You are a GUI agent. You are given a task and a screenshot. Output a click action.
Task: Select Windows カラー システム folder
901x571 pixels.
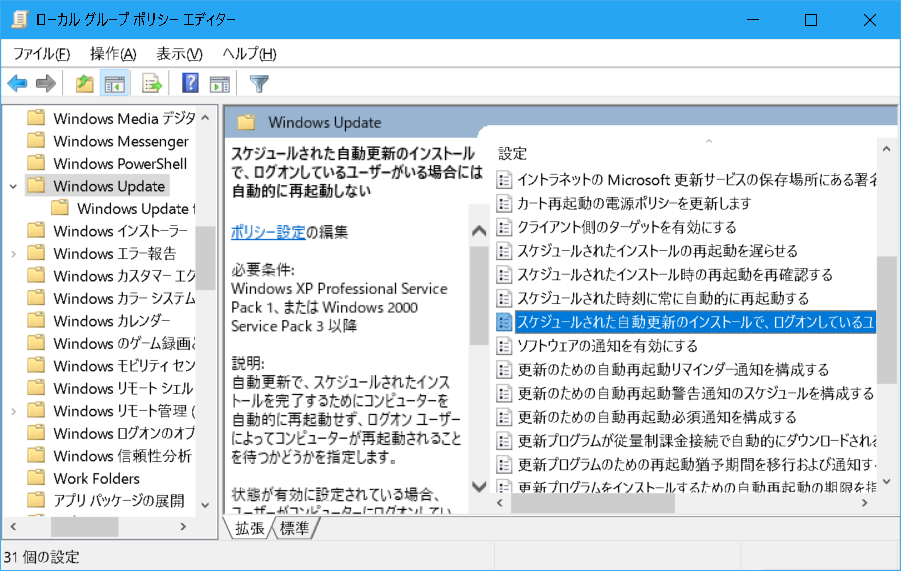pos(124,298)
